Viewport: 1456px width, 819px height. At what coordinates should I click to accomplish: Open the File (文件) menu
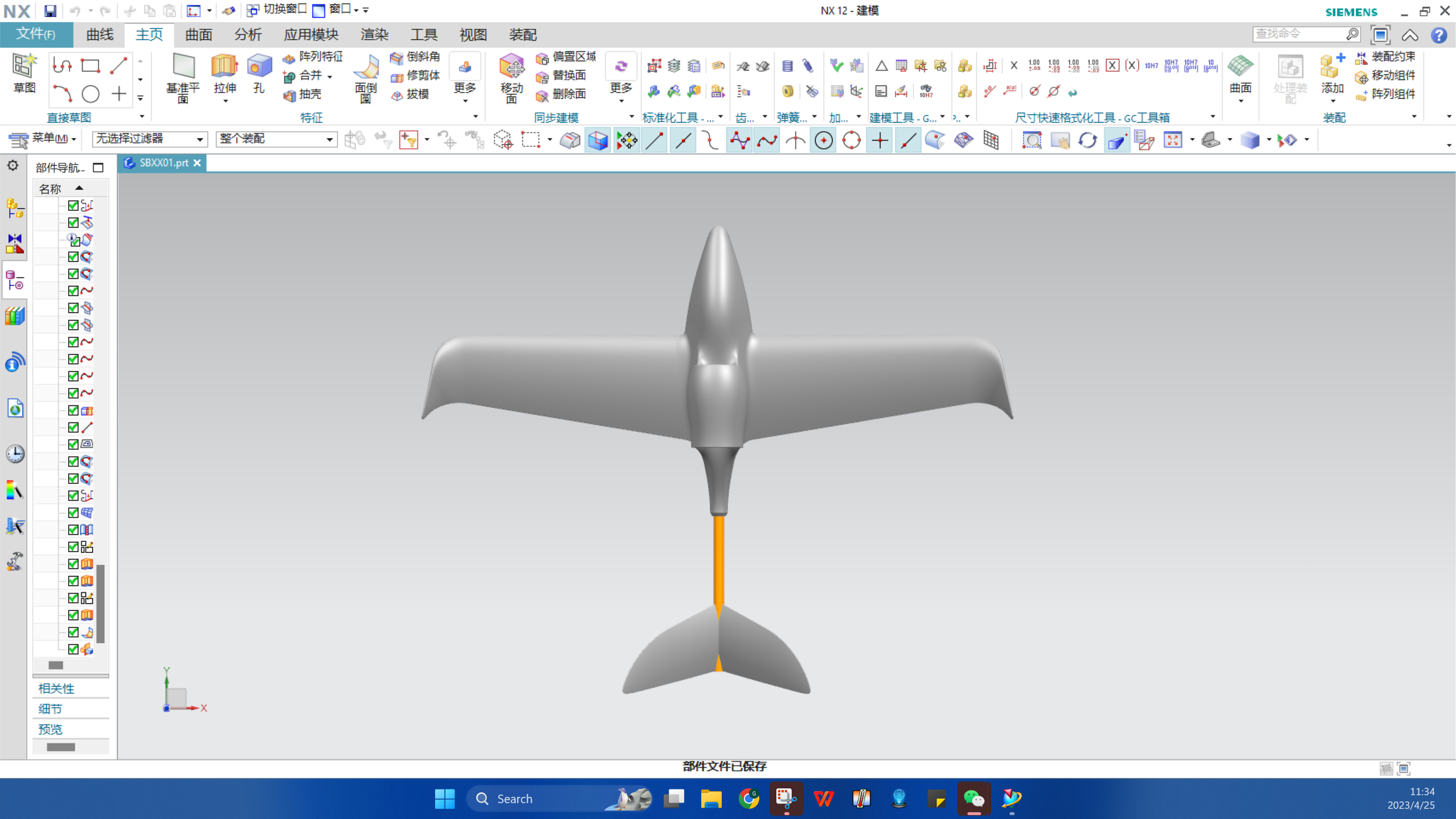tap(36, 34)
